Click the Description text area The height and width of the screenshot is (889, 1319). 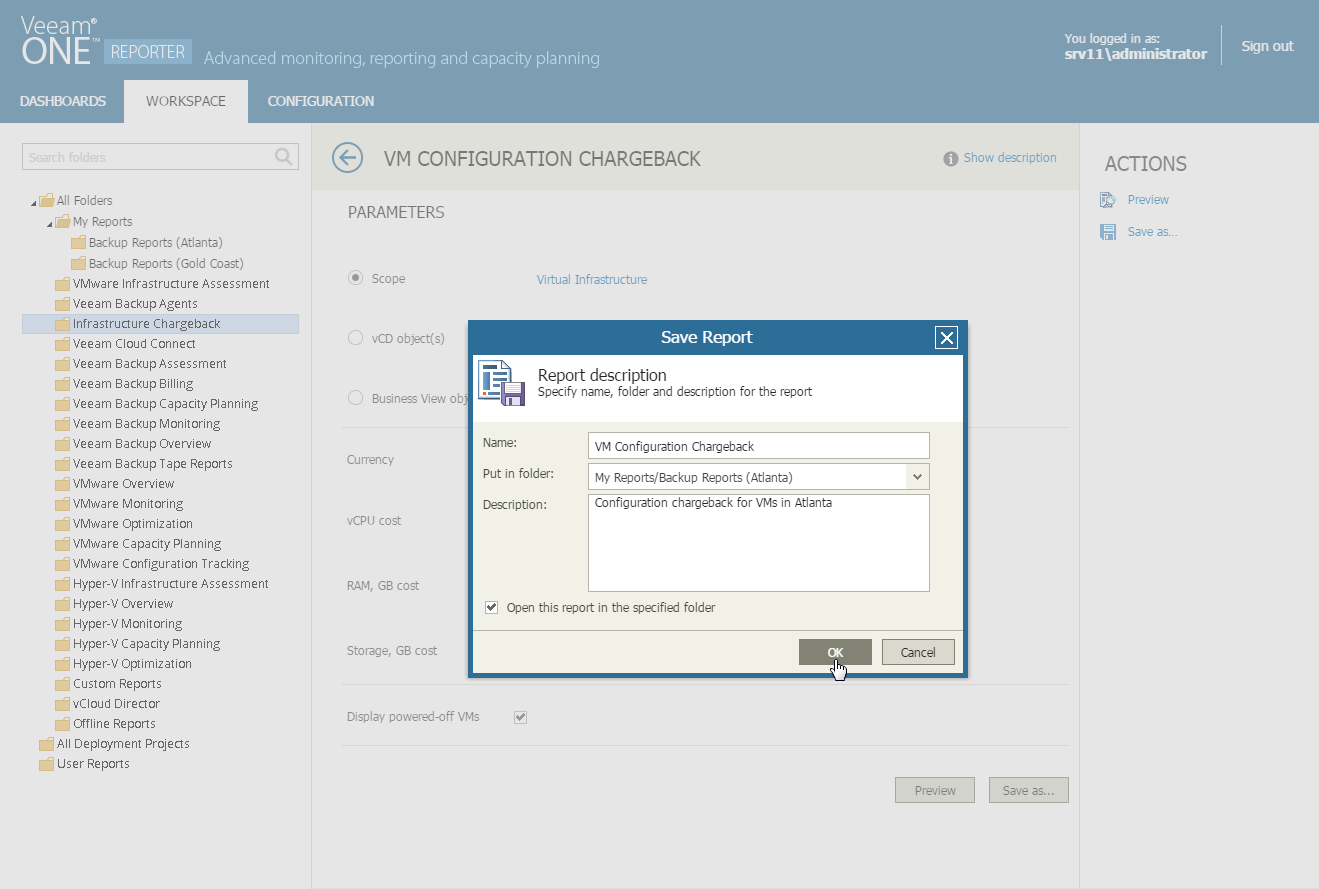point(759,543)
